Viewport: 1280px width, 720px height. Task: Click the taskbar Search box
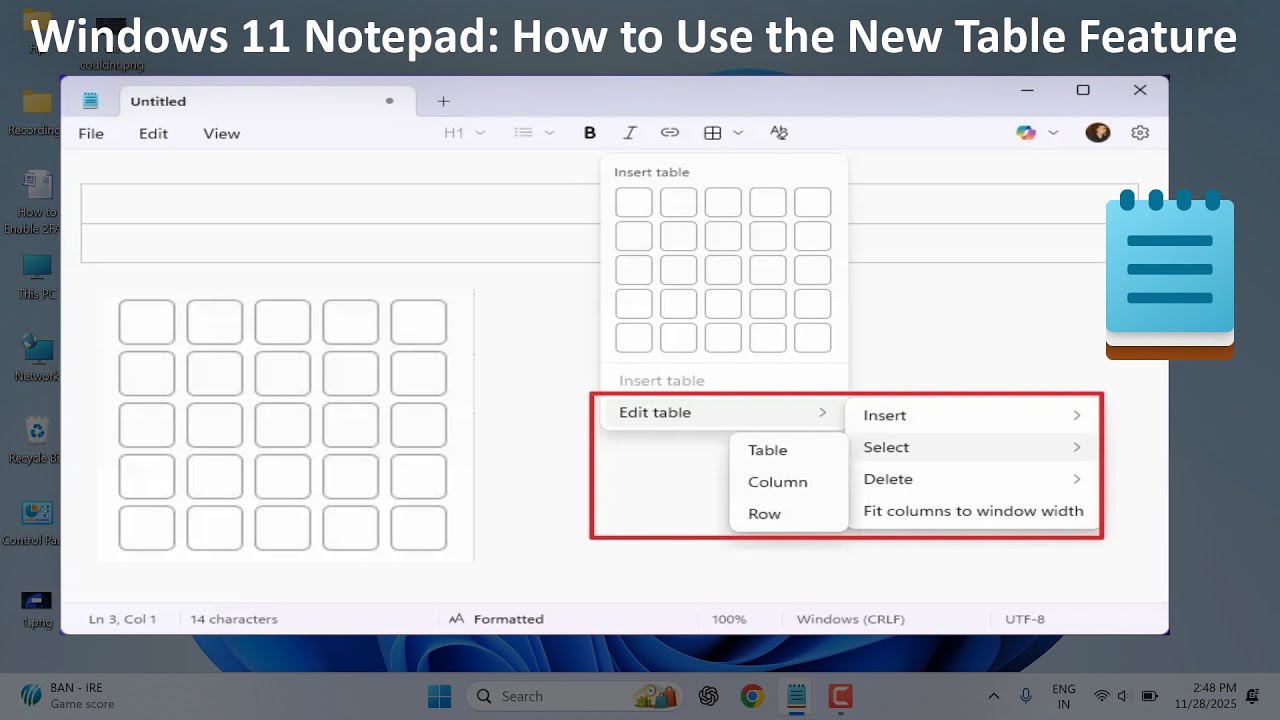pos(574,696)
